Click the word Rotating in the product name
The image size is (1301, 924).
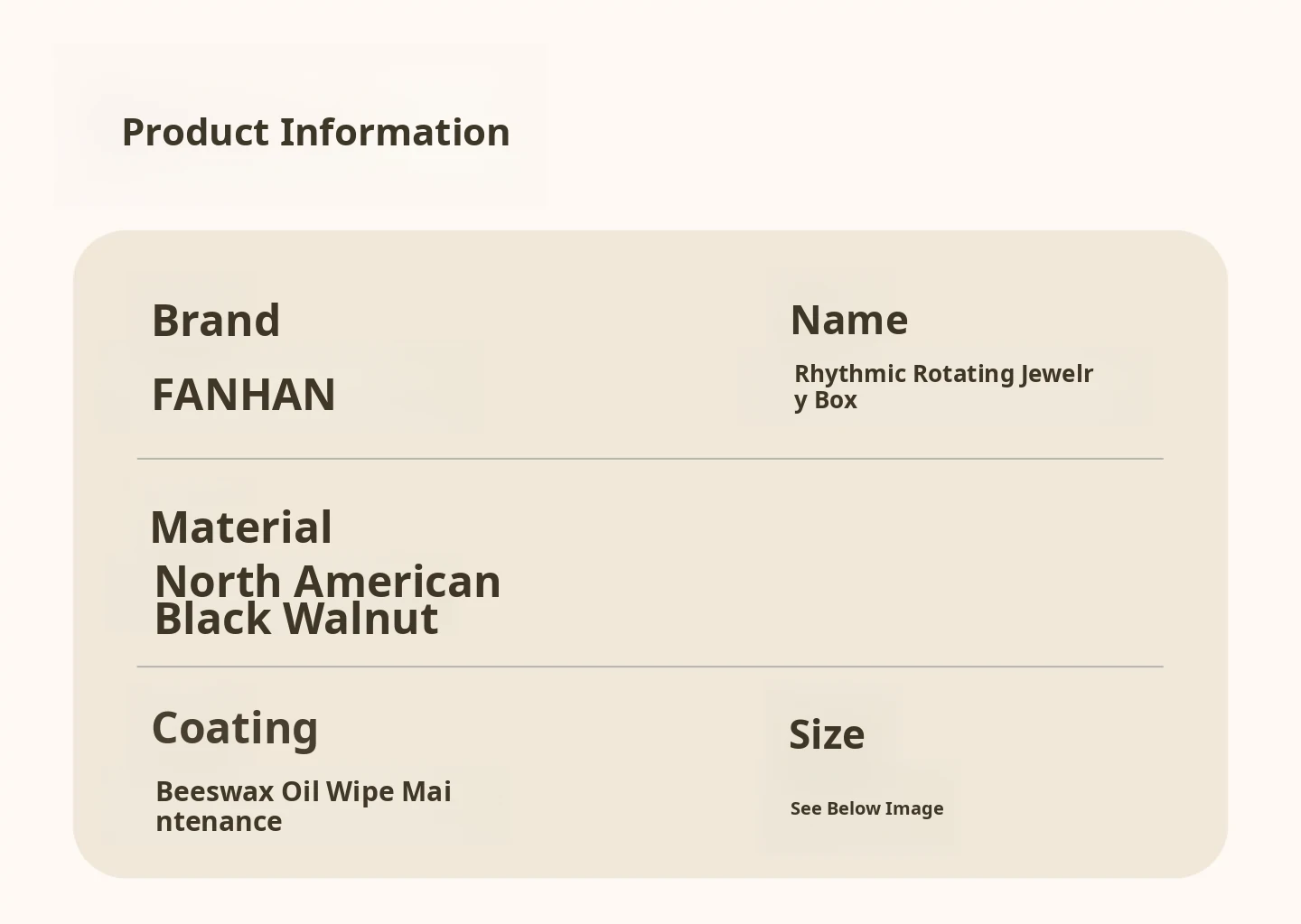[x=963, y=373]
